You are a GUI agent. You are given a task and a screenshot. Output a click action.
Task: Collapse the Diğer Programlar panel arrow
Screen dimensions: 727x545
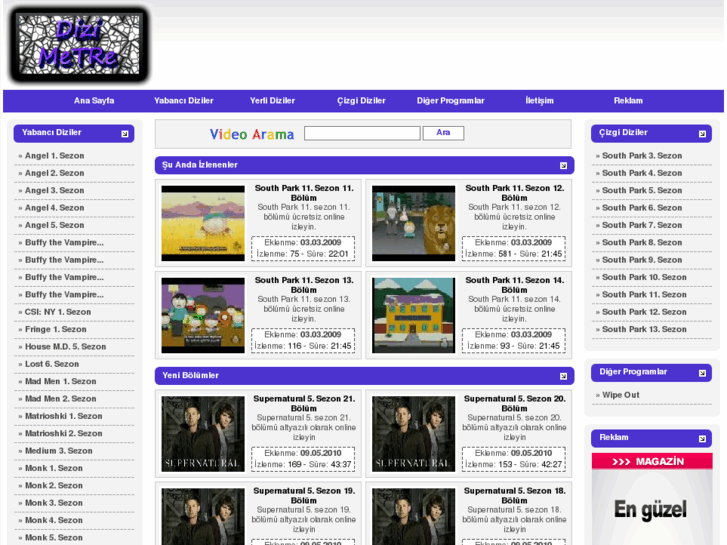click(x=702, y=373)
